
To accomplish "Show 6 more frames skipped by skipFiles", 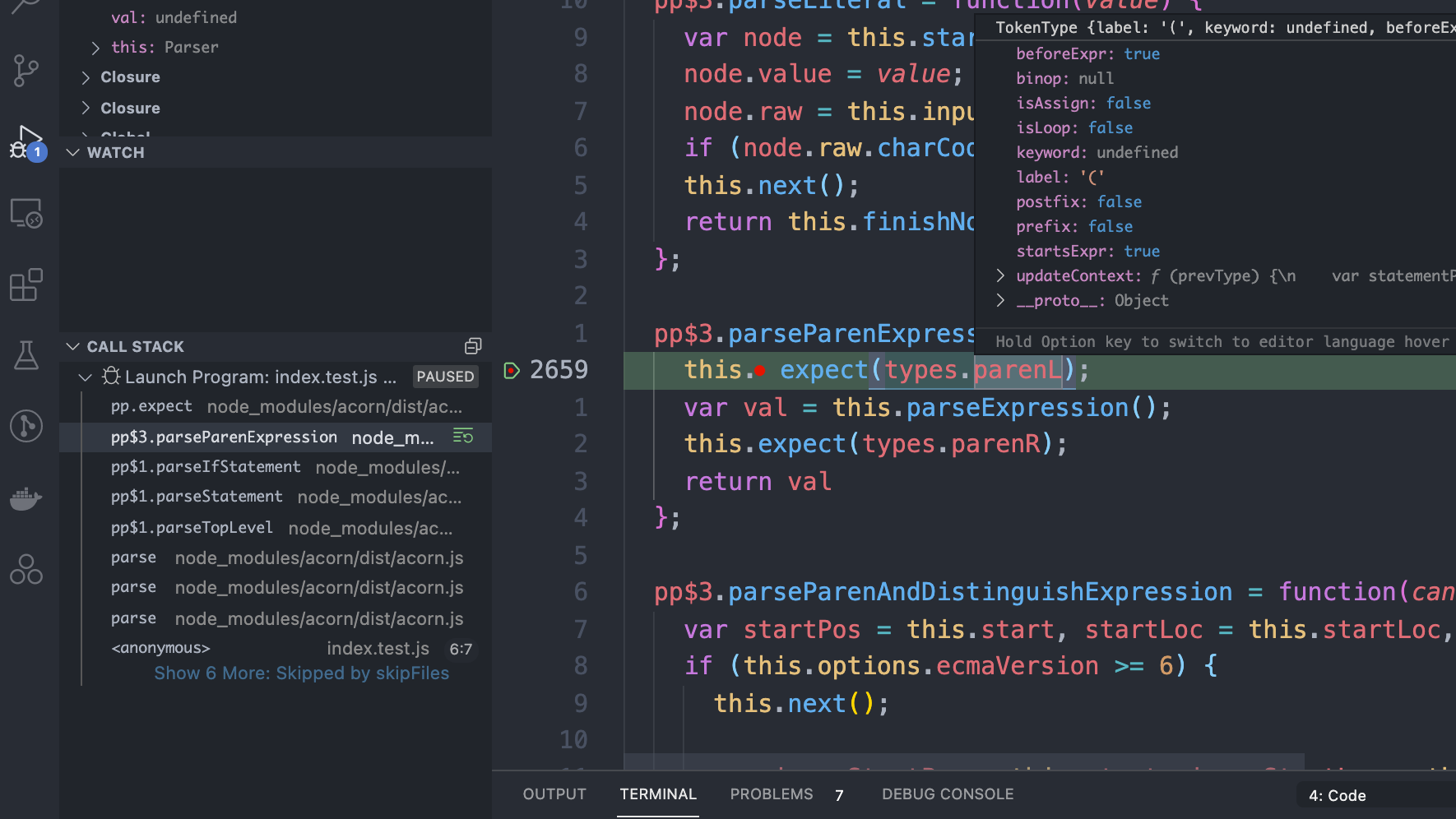I will 301,673.
